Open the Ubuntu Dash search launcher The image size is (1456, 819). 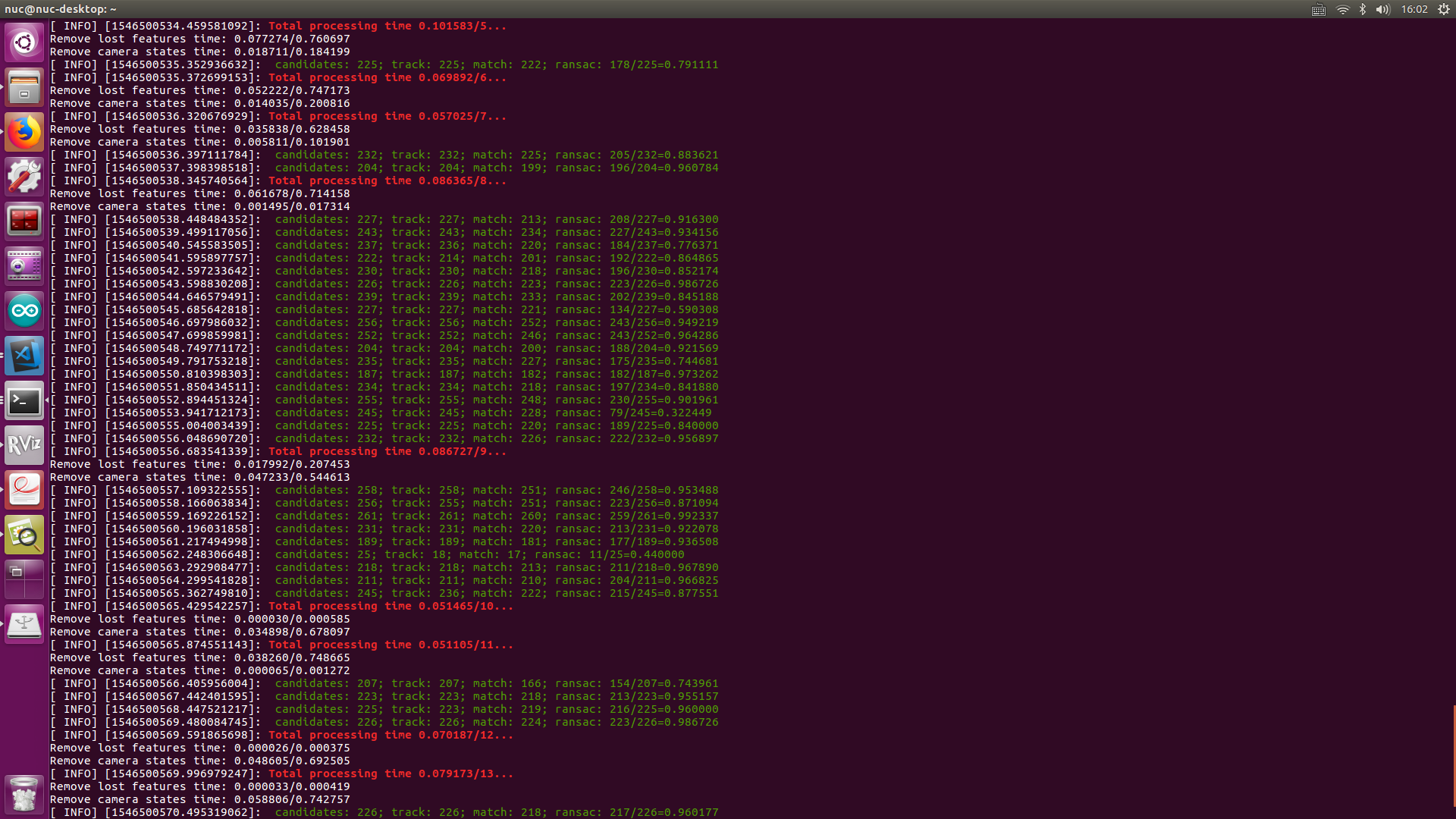click(24, 42)
